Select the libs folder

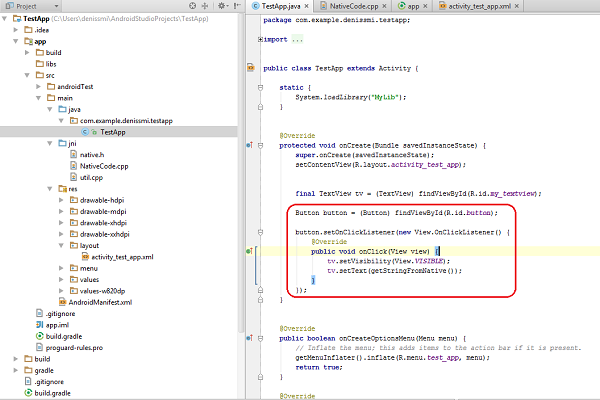click(x=46, y=64)
